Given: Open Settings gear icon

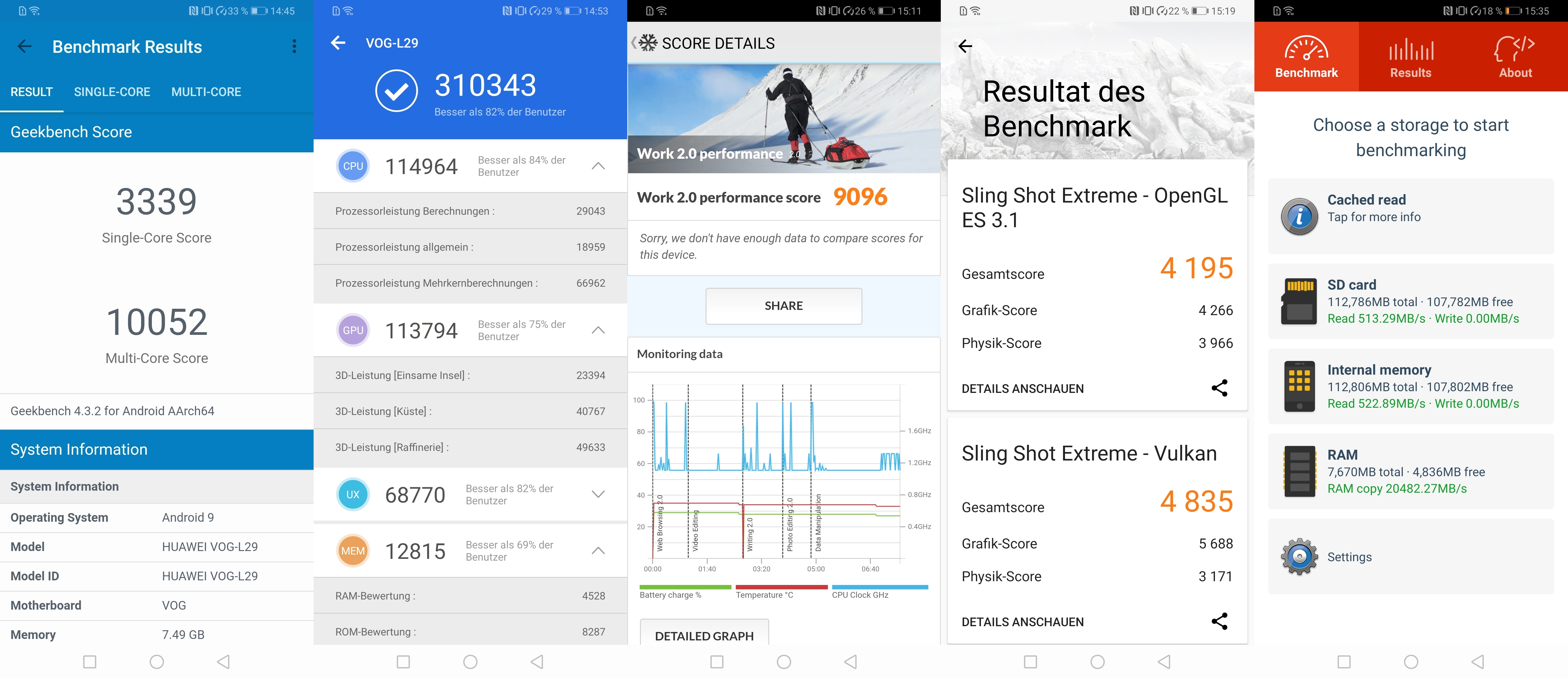Looking at the screenshot, I should click(x=1300, y=557).
